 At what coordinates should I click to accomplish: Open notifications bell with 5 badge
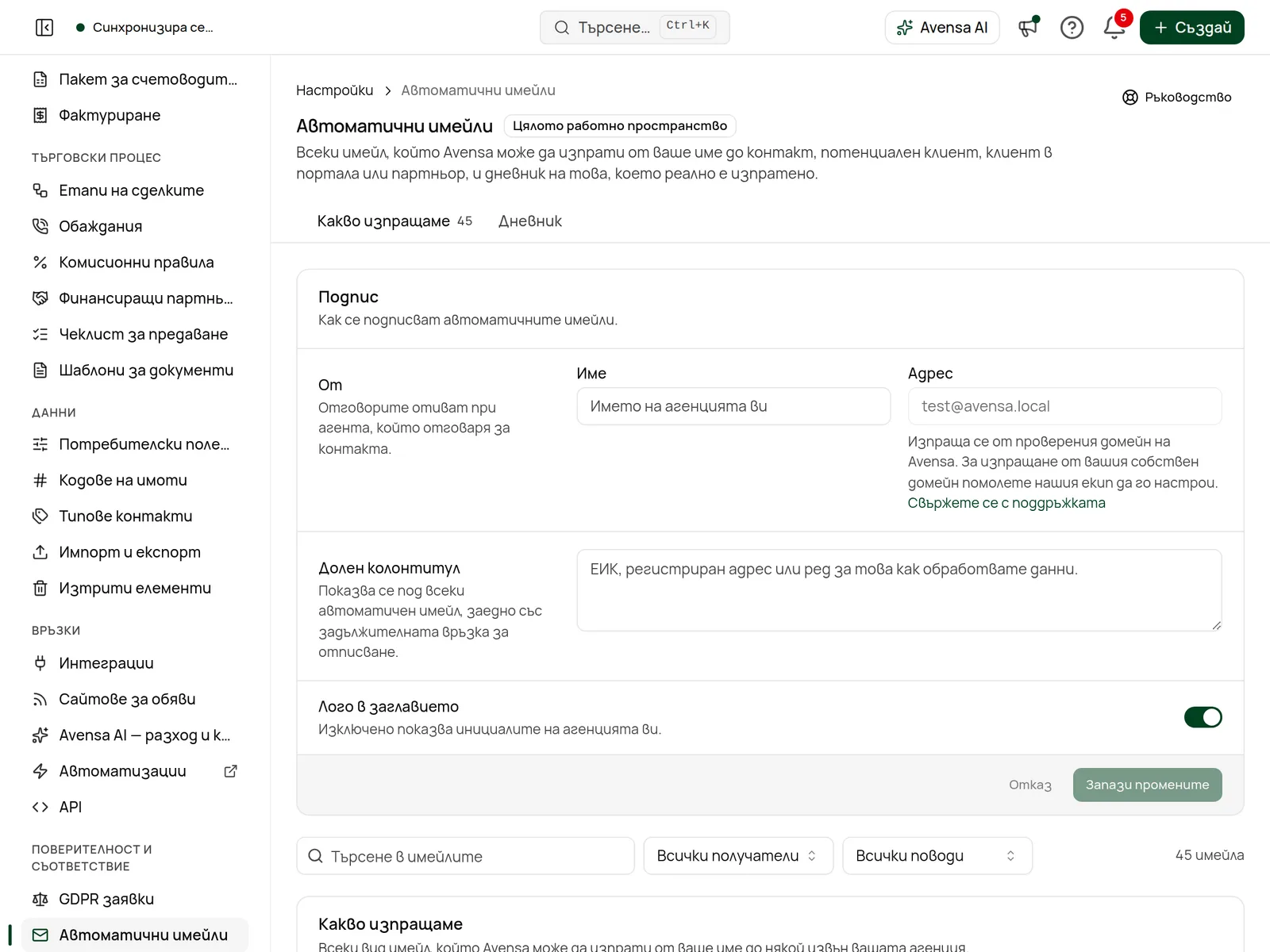pyautogui.click(x=1114, y=28)
